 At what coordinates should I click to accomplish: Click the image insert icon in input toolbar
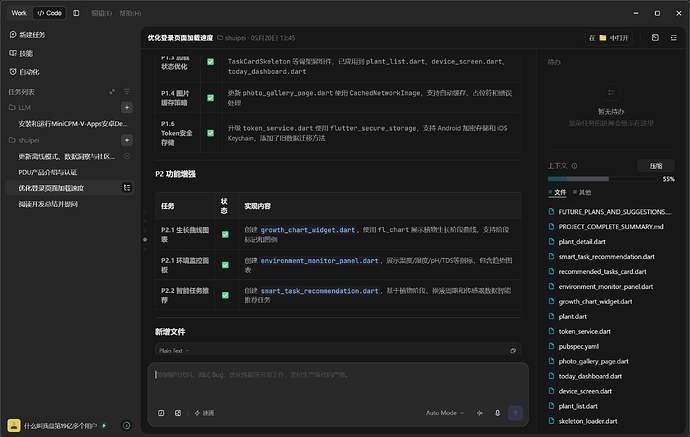point(178,413)
